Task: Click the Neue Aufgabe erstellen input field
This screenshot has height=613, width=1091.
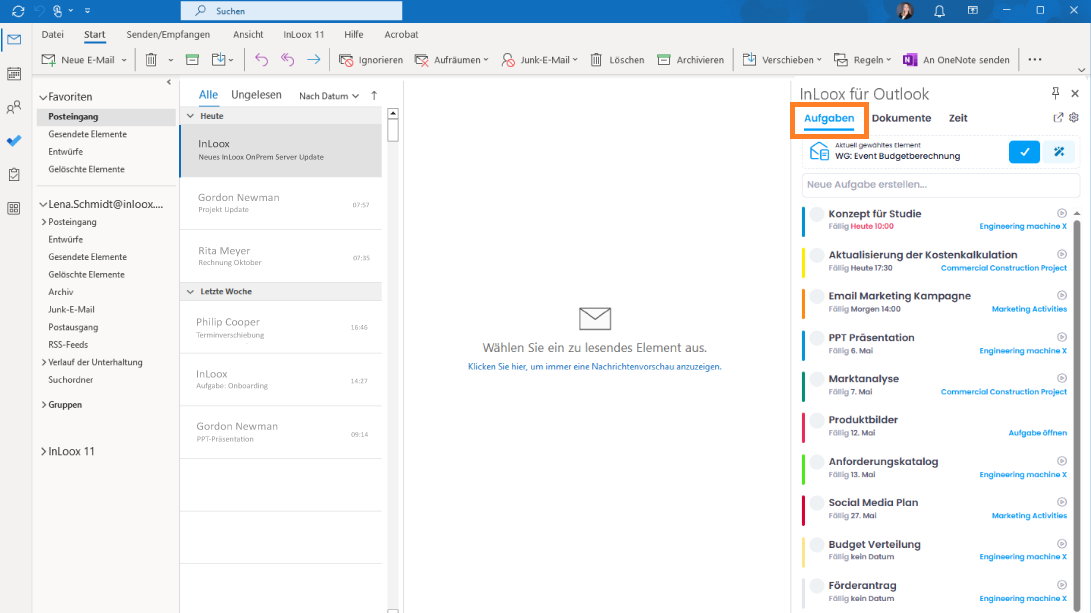Action: coord(941,184)
